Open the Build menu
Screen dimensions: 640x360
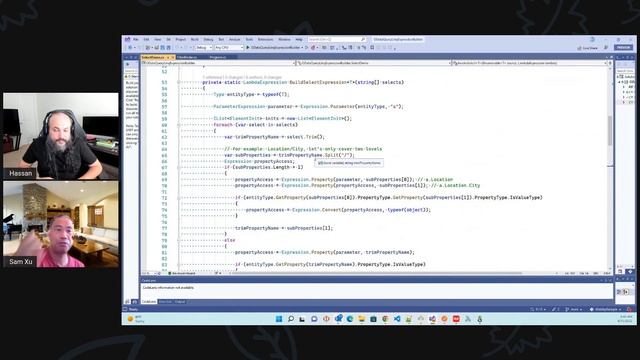click(x=195, y=40)
